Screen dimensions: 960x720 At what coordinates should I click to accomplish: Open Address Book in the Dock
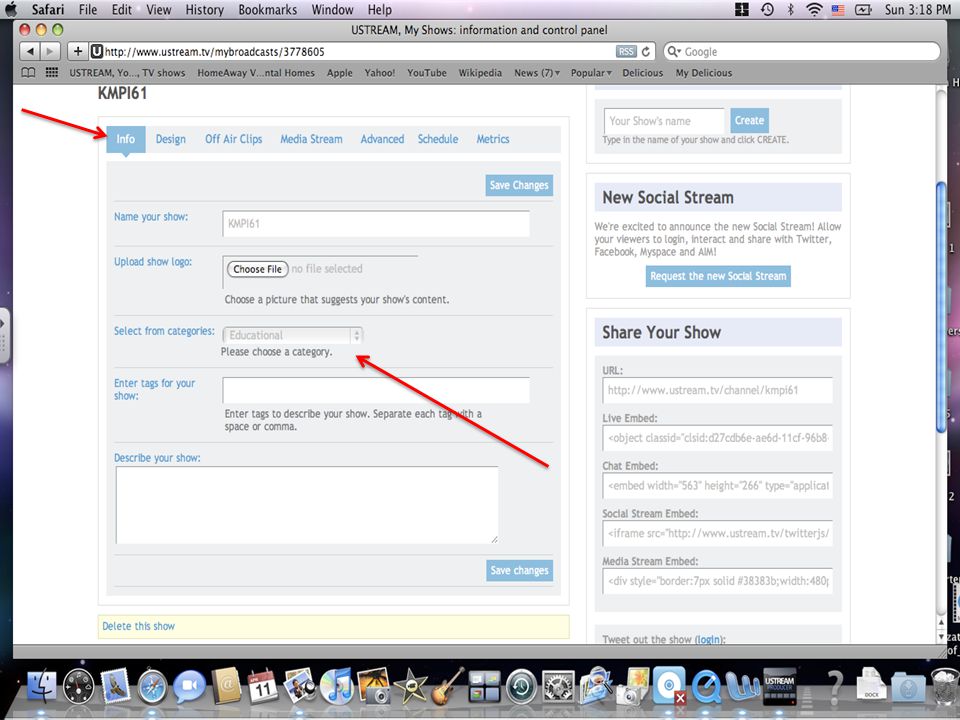227,686
